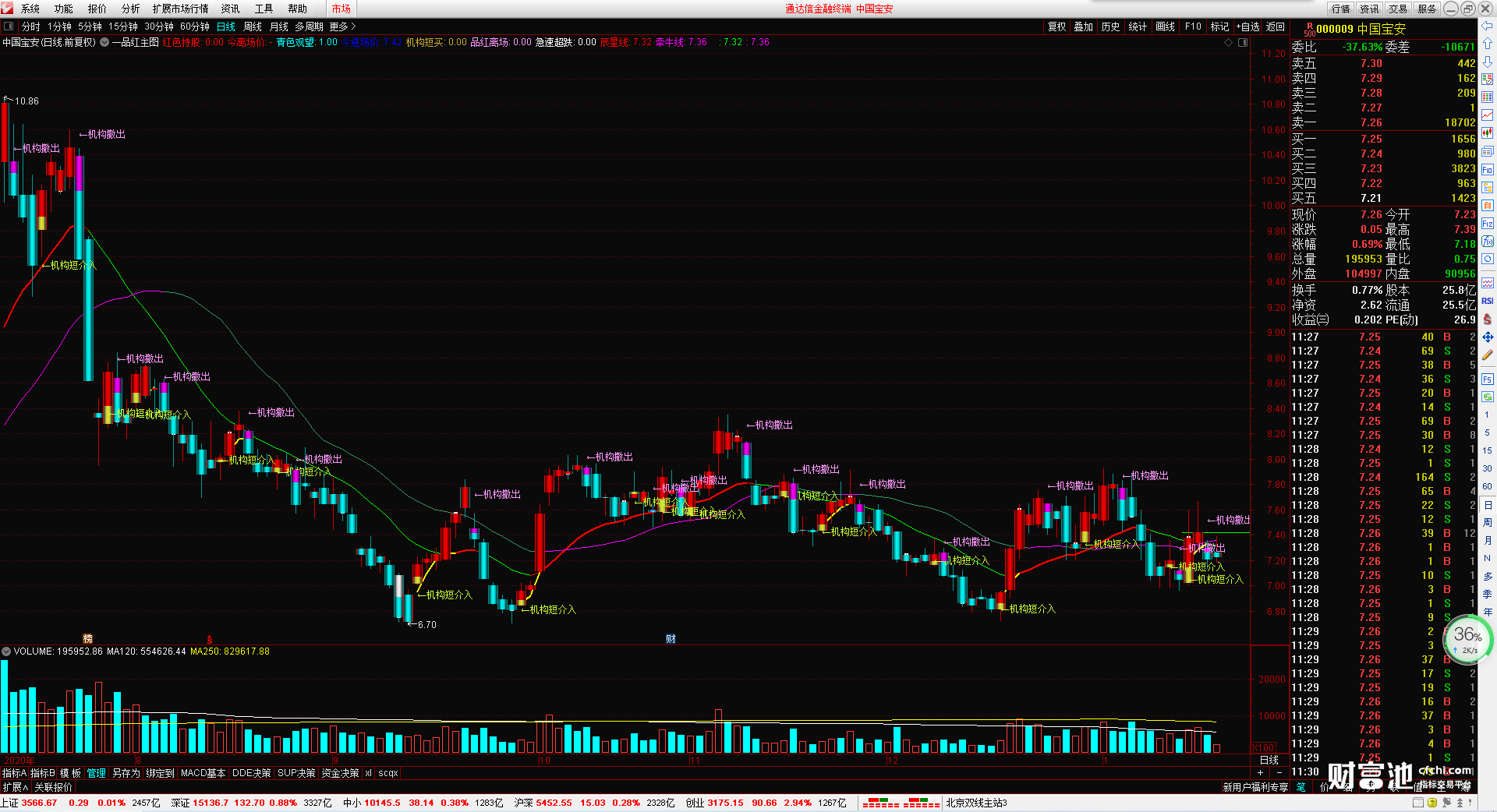Click the 上证 index value in status bar
Image resolution: width=1497 pixels, height=812 pixels.
tap(39, 803)
